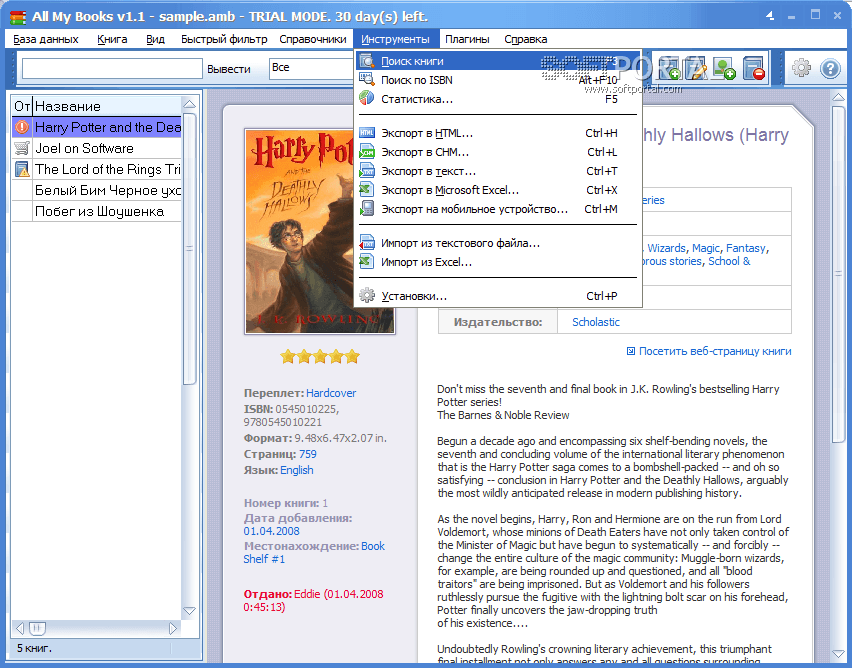Open the База данных menu
Viewport: 852px width, 668px height.
point(46,39)
